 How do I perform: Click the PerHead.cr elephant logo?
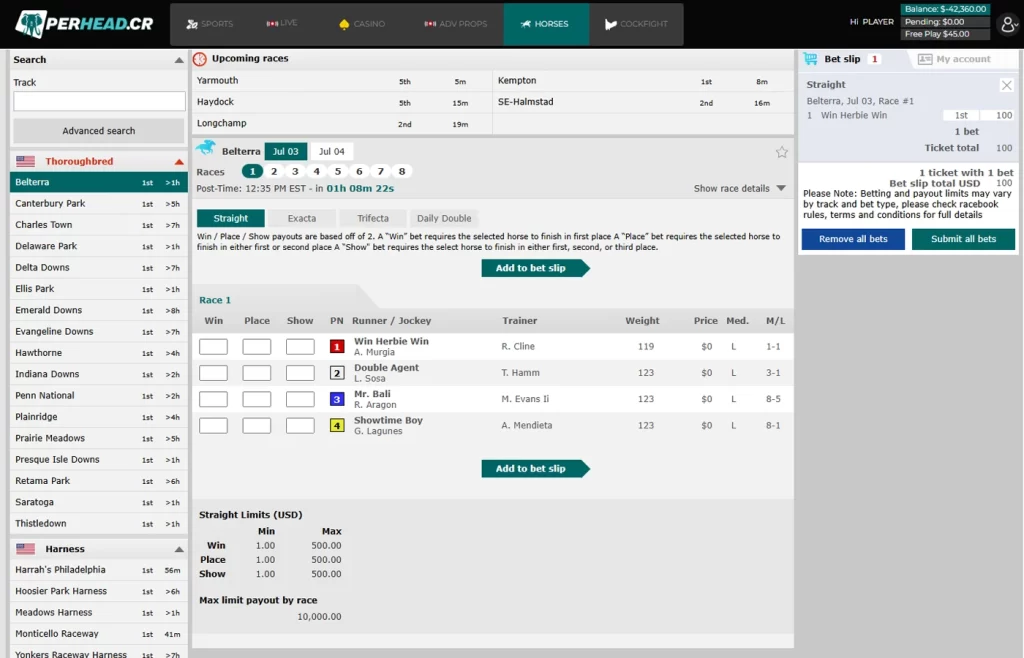(x=30, y=24)
